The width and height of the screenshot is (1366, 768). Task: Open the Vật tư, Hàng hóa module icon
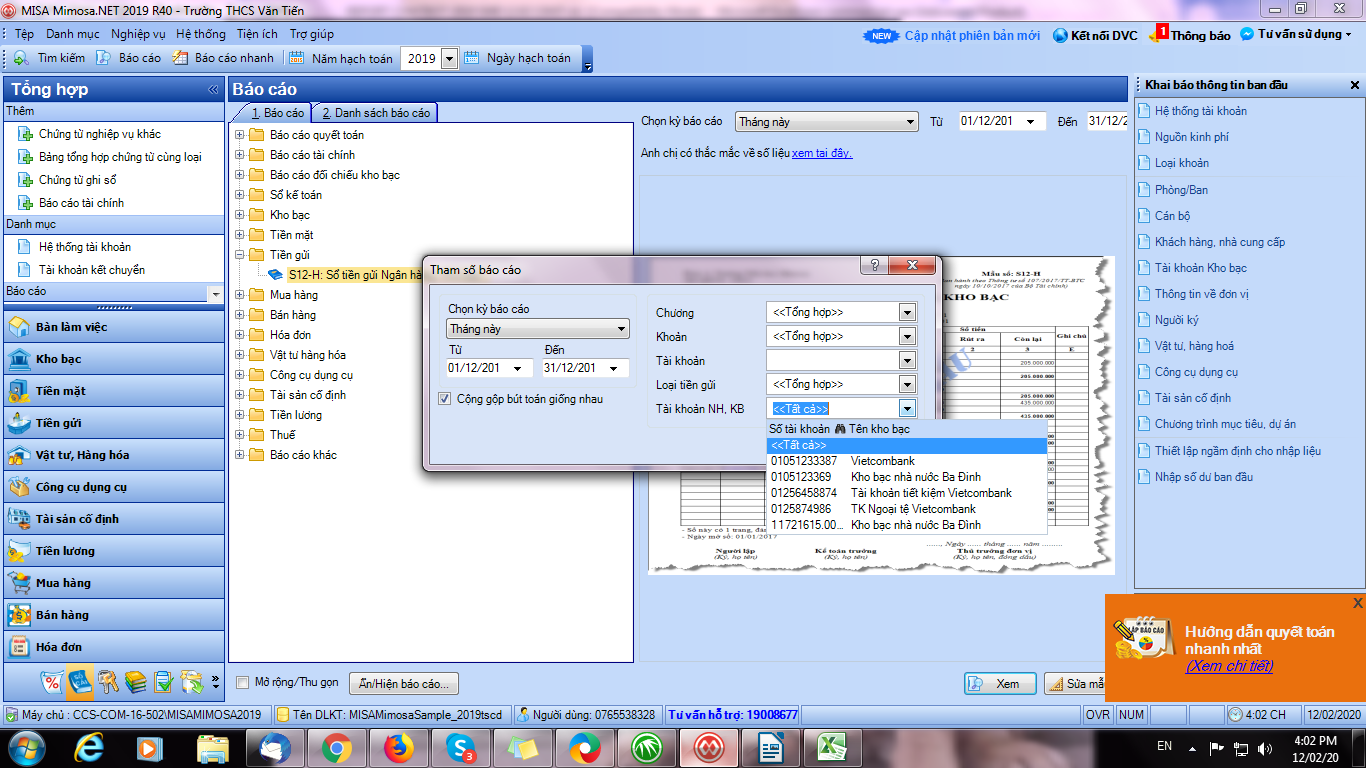click(18, 455)
